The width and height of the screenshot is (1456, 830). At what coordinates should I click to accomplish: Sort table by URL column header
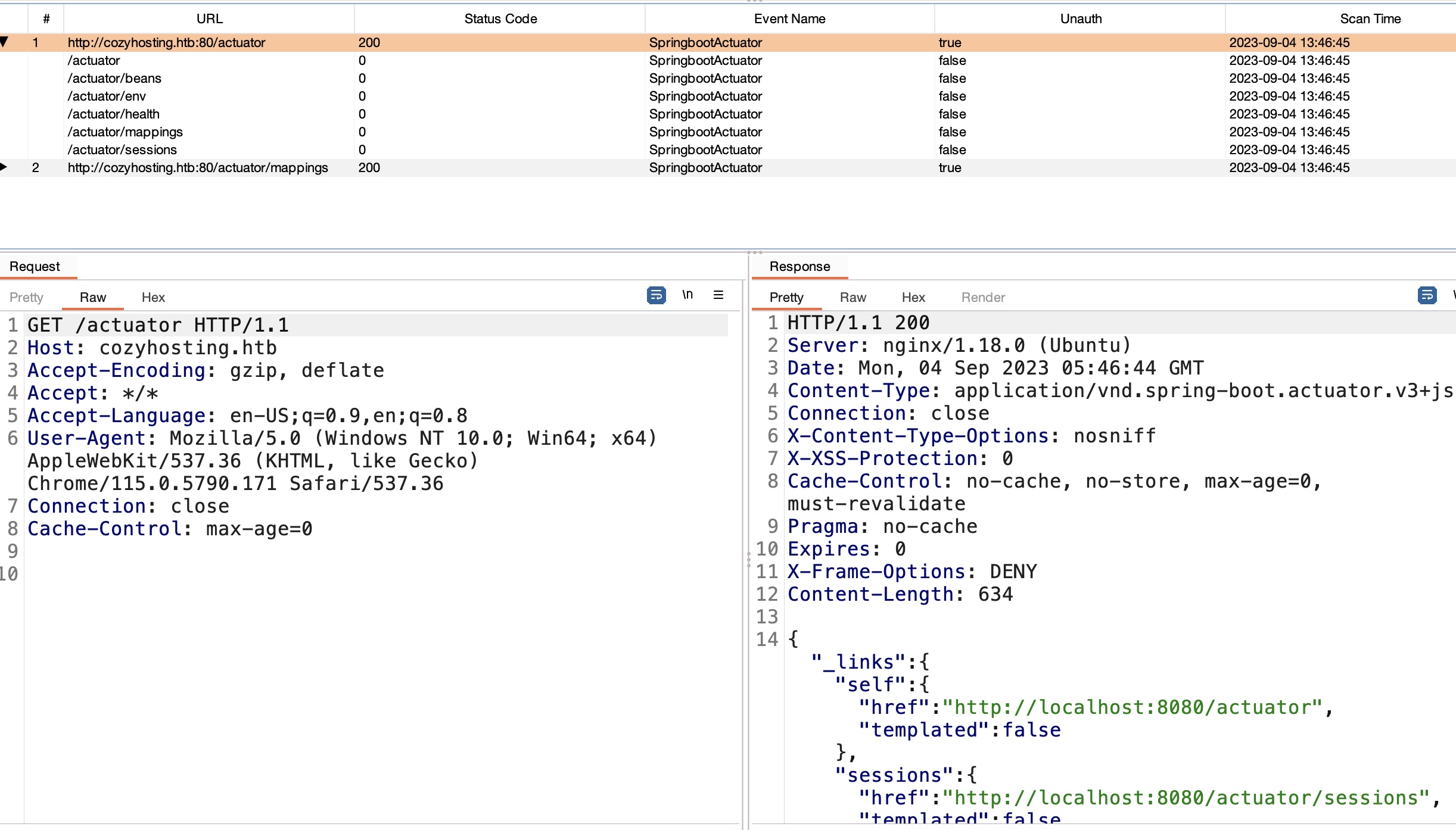tap(209, 18)
